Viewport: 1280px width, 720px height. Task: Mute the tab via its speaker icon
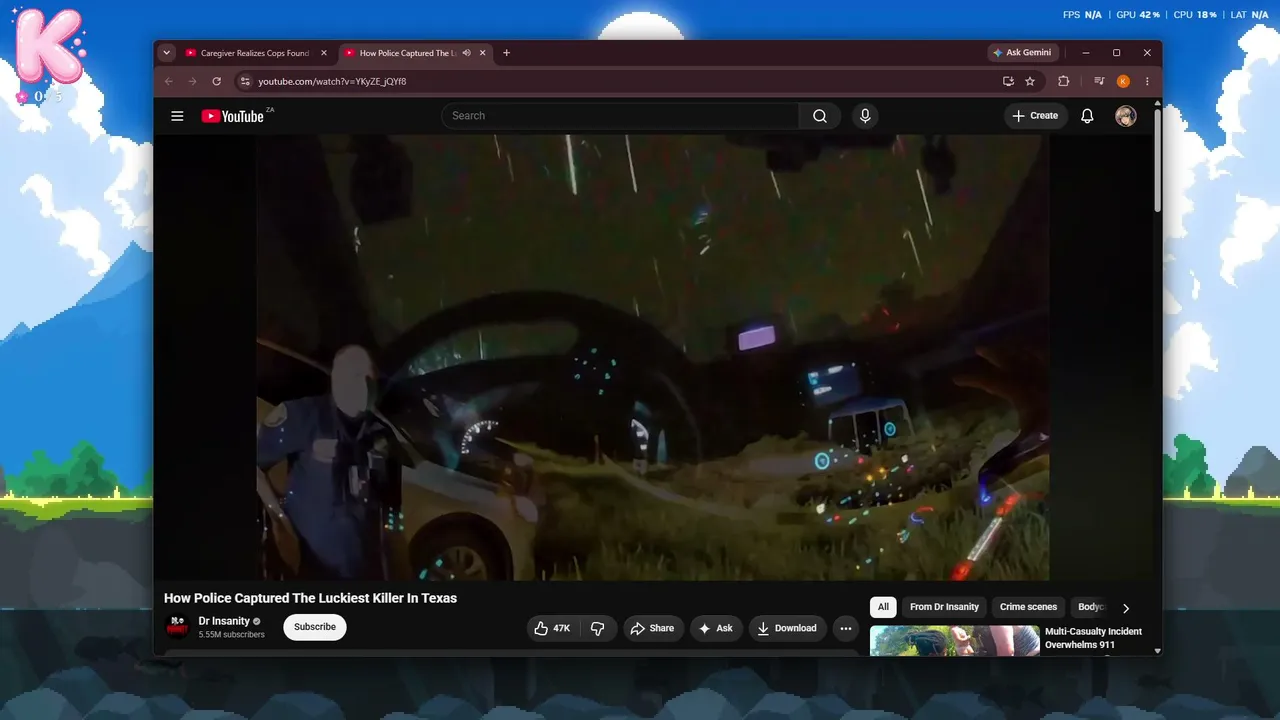pyautogui.click(x=466, y=53)
